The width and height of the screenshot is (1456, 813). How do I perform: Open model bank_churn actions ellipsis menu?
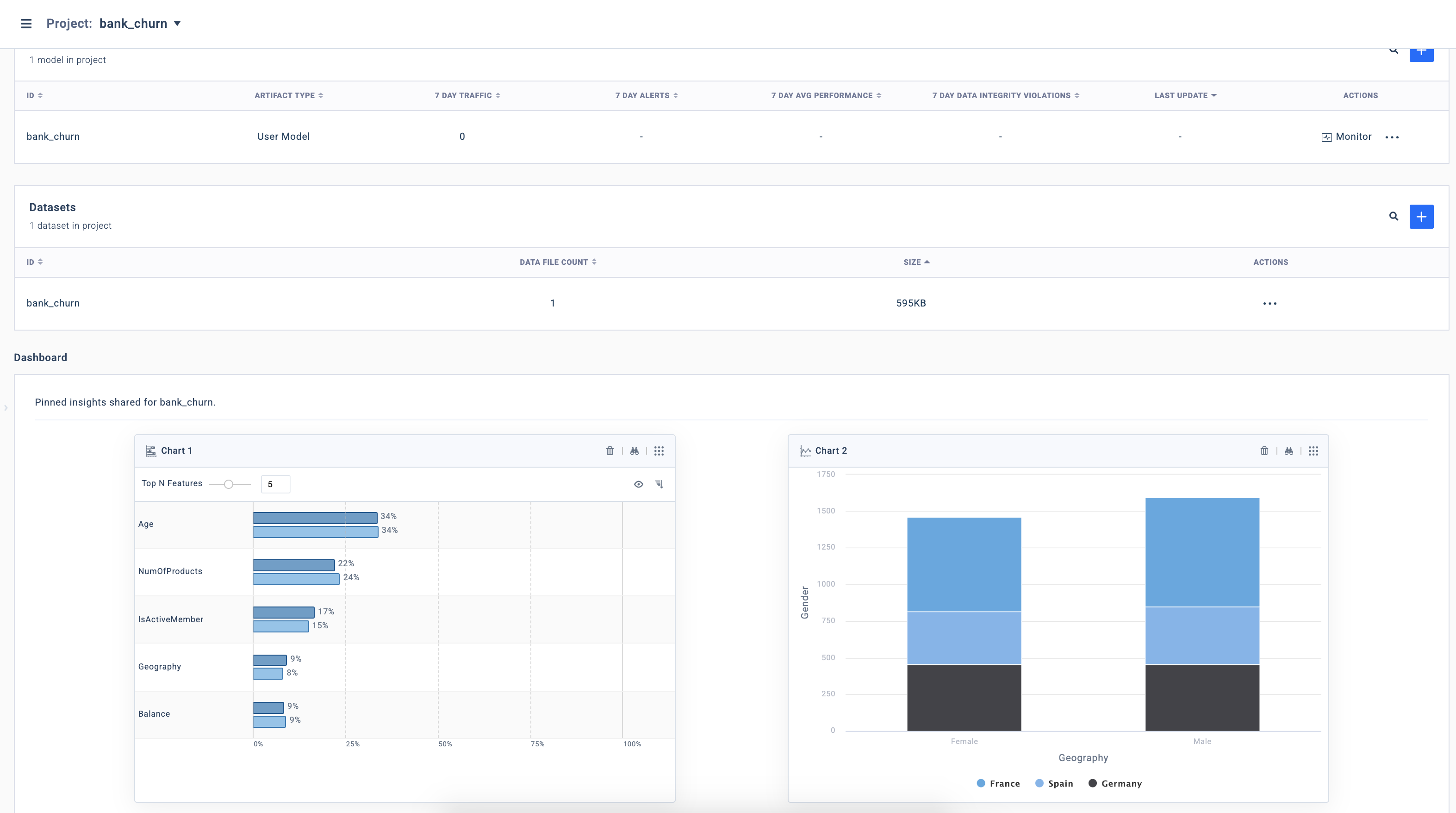tap(1392, 137)
